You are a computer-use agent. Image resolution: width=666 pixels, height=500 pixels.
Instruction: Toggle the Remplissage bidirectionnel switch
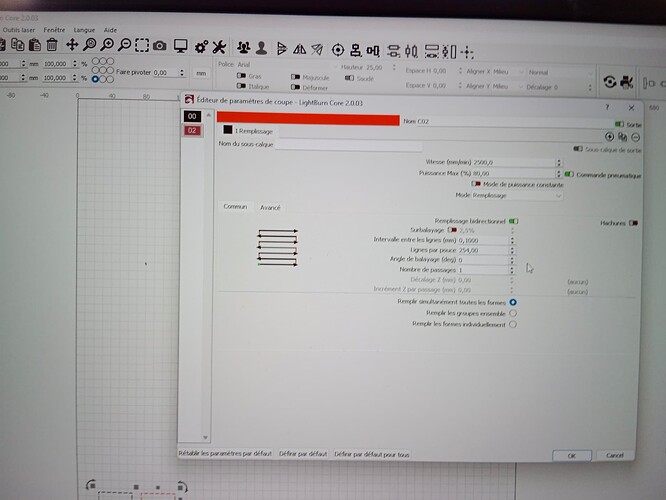(513, 221)
